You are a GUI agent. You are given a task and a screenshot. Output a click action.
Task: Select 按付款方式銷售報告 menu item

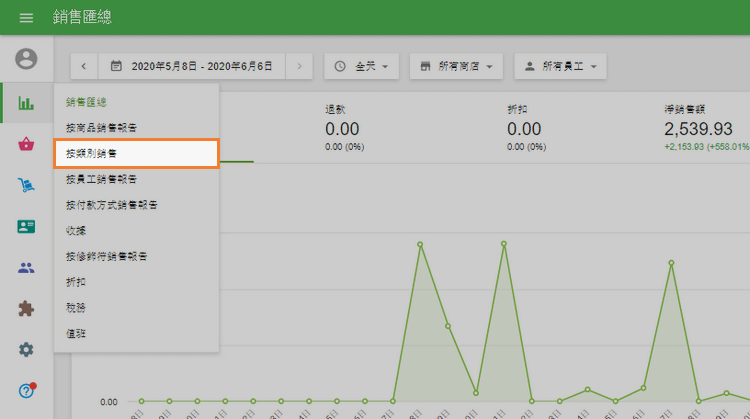[136, 205]
